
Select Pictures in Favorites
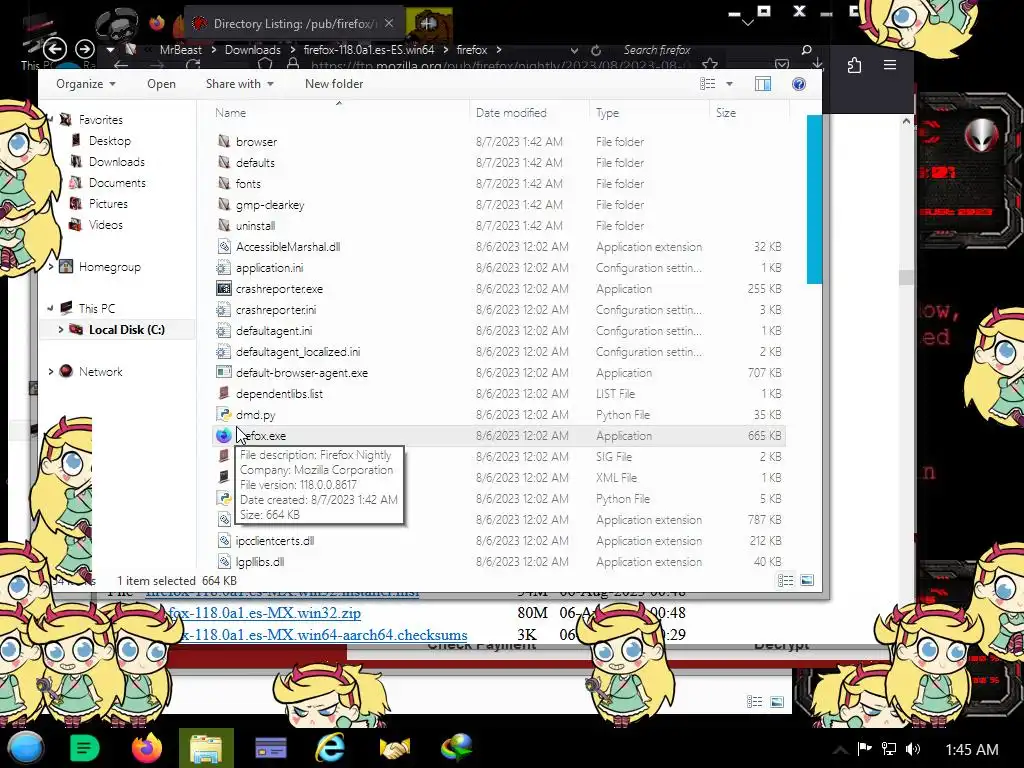108,203
